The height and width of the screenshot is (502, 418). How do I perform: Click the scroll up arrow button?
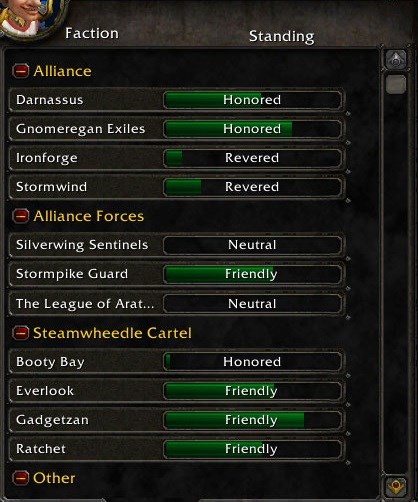coord(396,60)
